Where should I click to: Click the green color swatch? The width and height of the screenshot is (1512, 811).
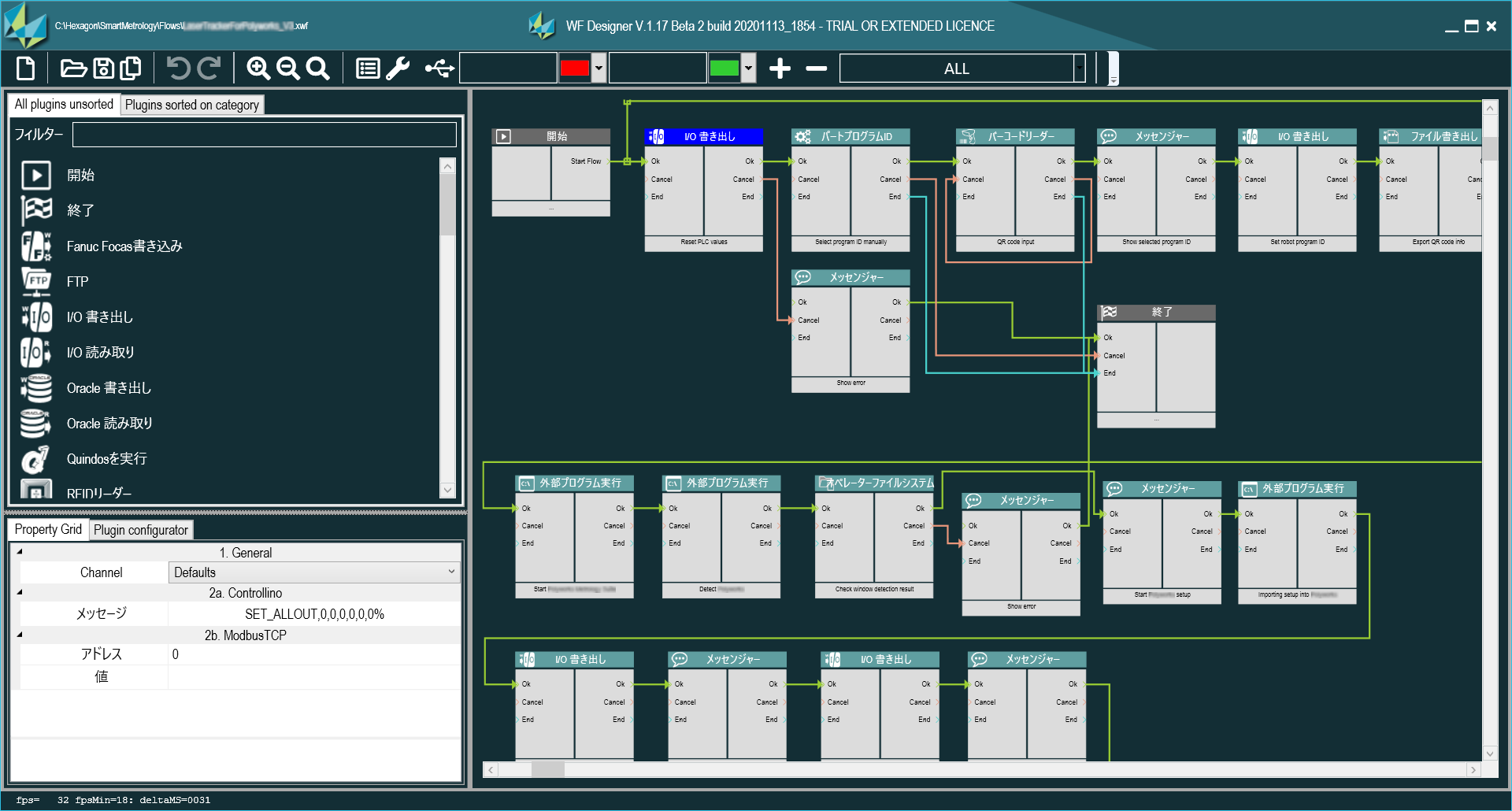tap(724, 69)
